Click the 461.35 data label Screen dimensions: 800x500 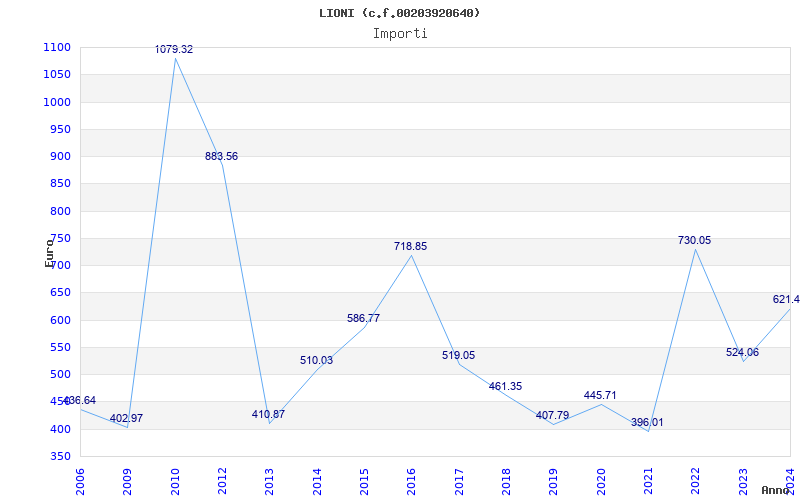(506, 387)
